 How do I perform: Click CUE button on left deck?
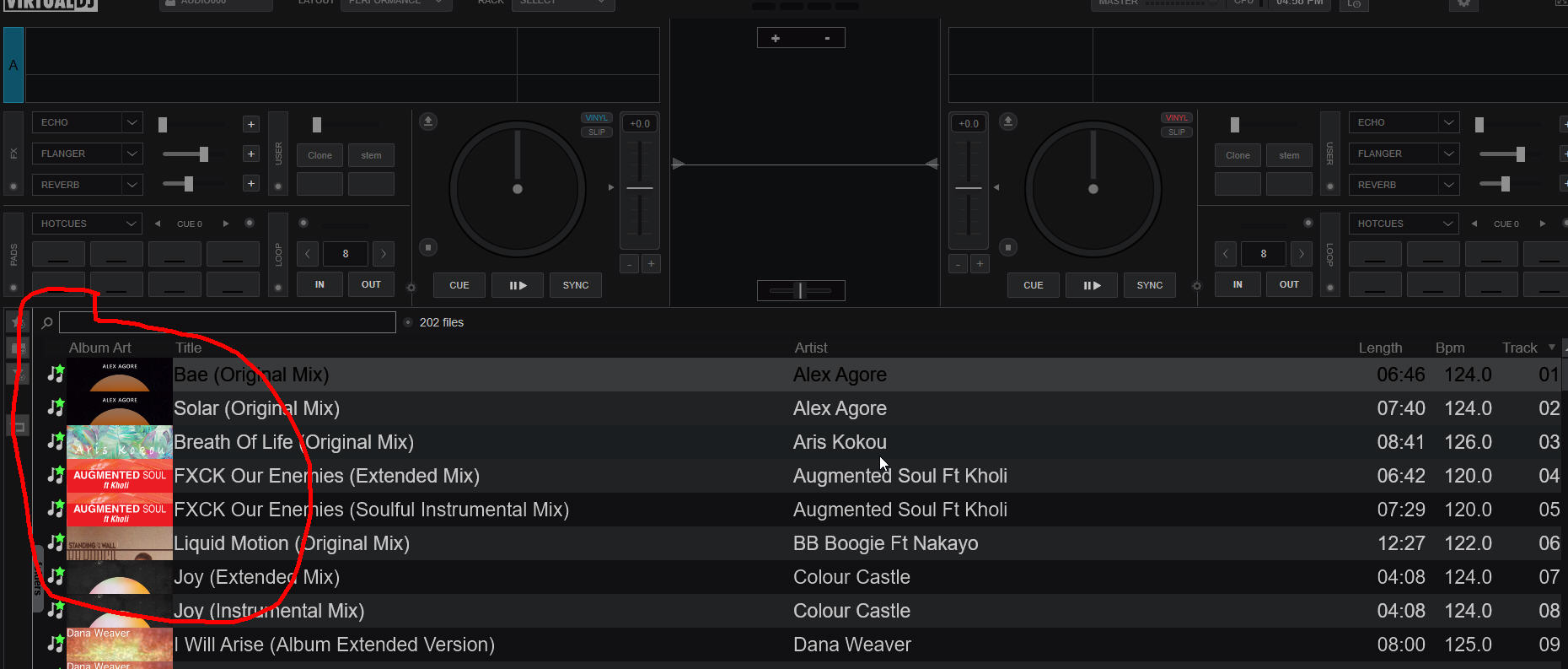(459, 285)
